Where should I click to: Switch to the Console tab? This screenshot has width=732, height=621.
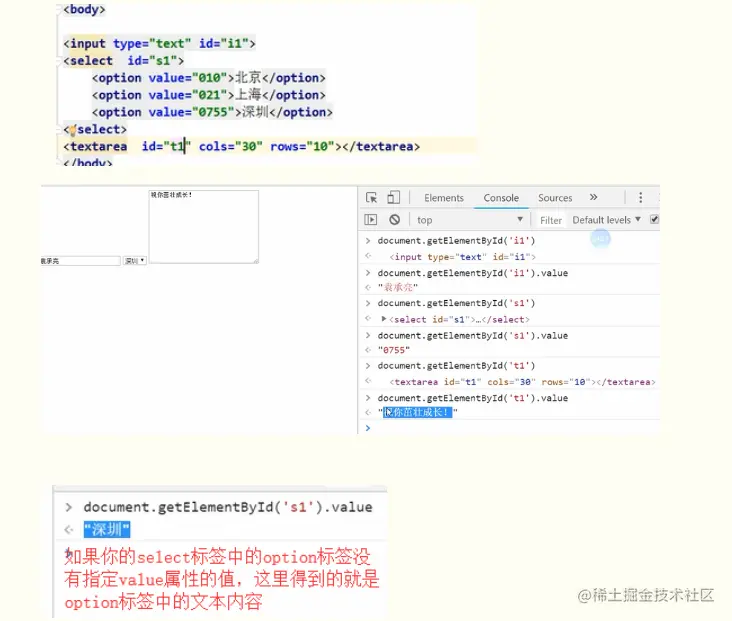[501, 198]
